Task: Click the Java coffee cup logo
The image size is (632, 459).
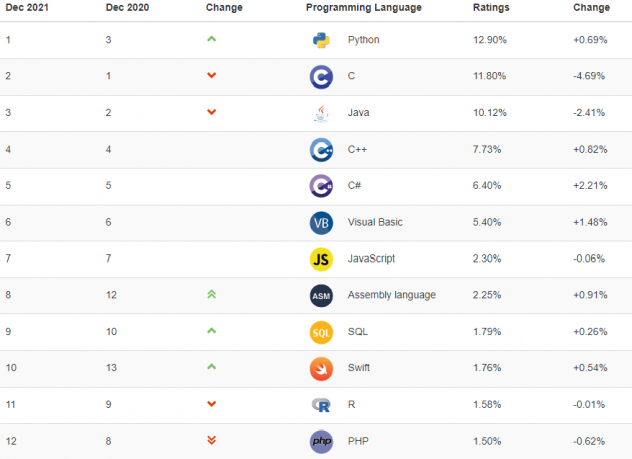Action: click(x=321, y=113)
